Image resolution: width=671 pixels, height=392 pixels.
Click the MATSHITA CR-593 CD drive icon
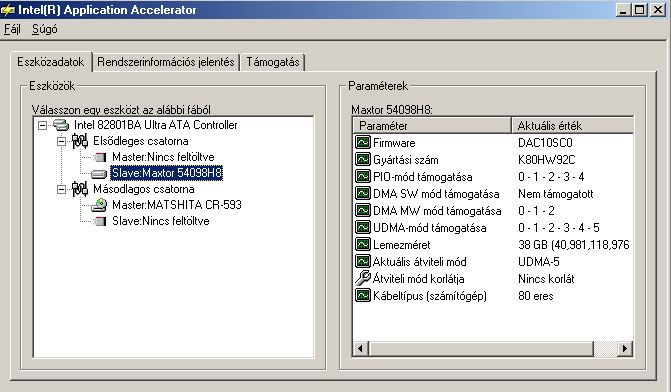pyautogui.click(x=99, y=205)
